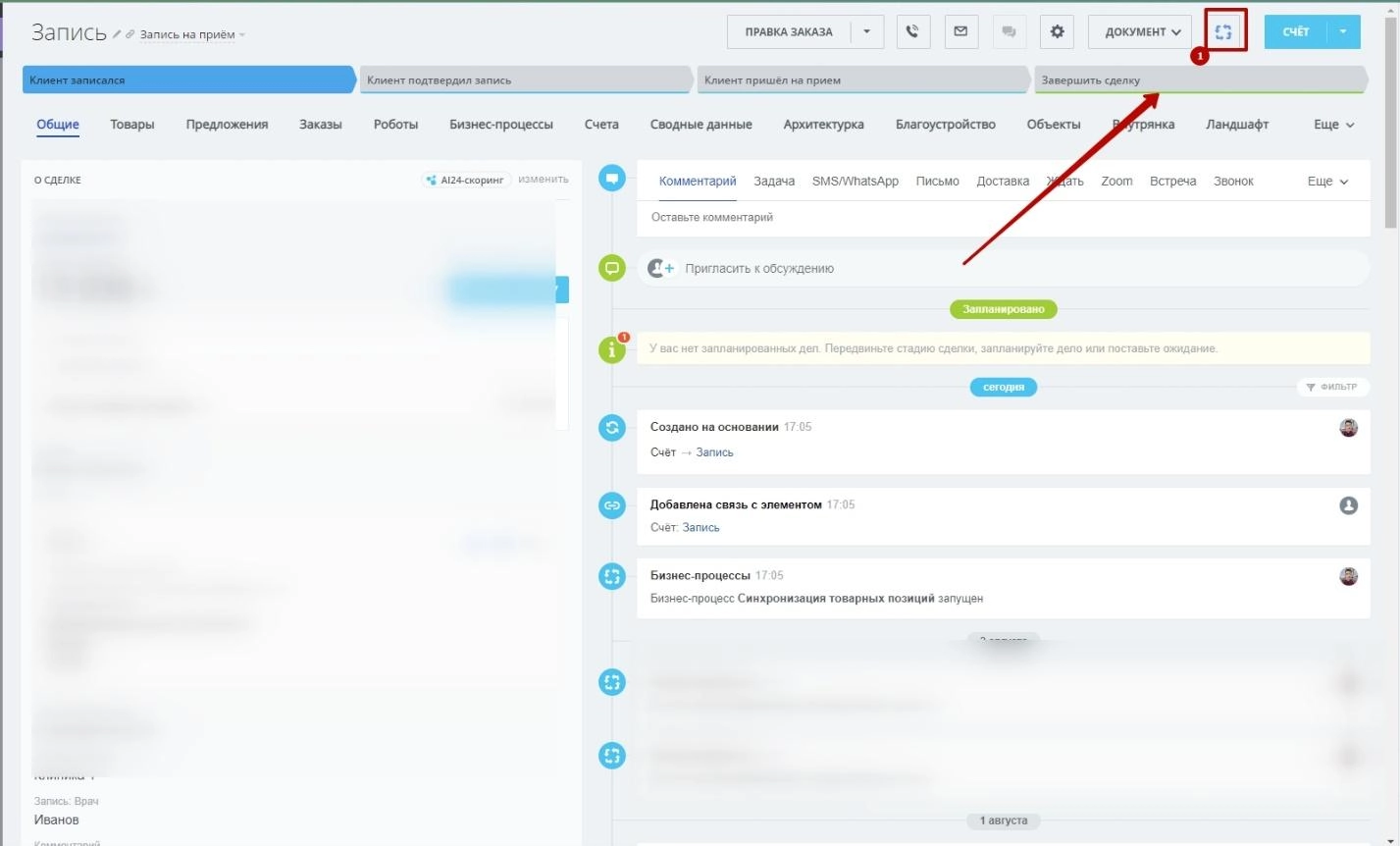Click the изменить link next to AI24-скоринг
This screenshot has height=846, width=1400.
[544, 179]
